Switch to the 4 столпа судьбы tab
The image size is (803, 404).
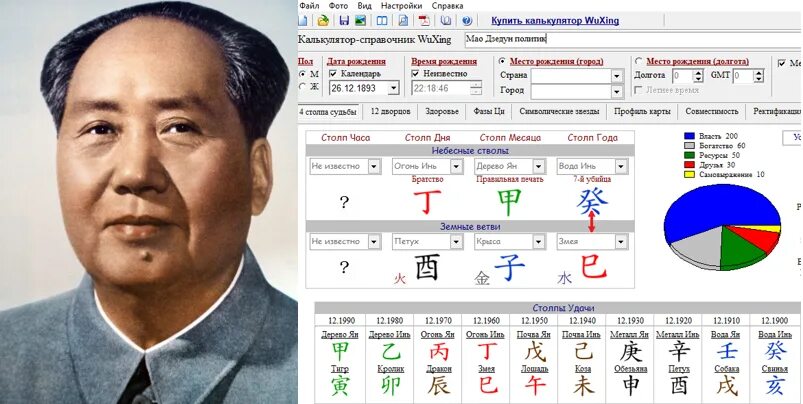coord(328,111)
